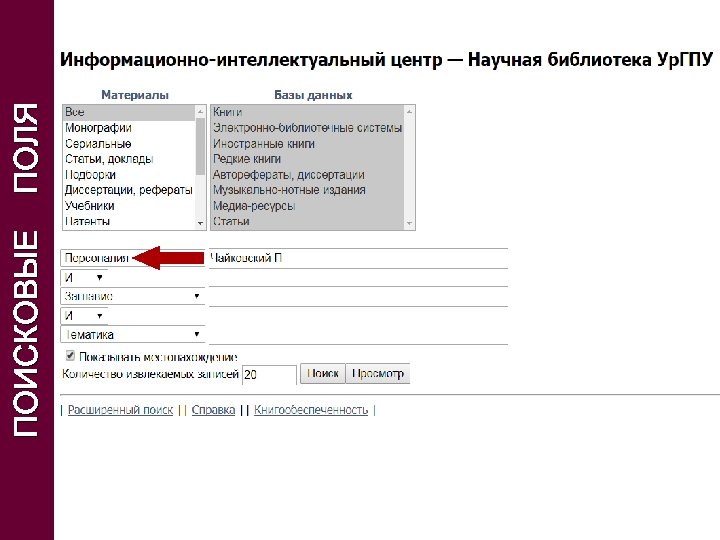Click scroll-up arrow of the Материалы list

click(200, 112)
